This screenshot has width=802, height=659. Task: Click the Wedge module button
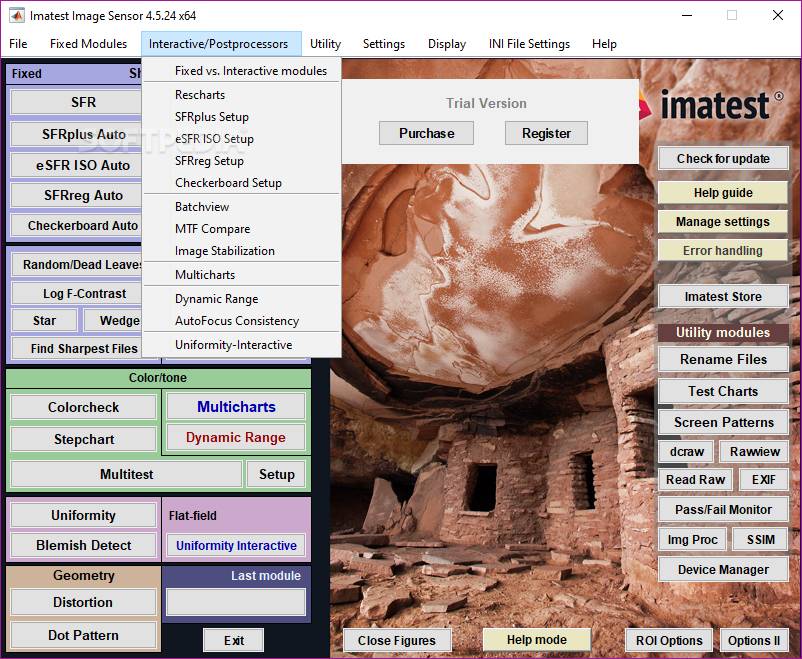(x=113, y=321)
